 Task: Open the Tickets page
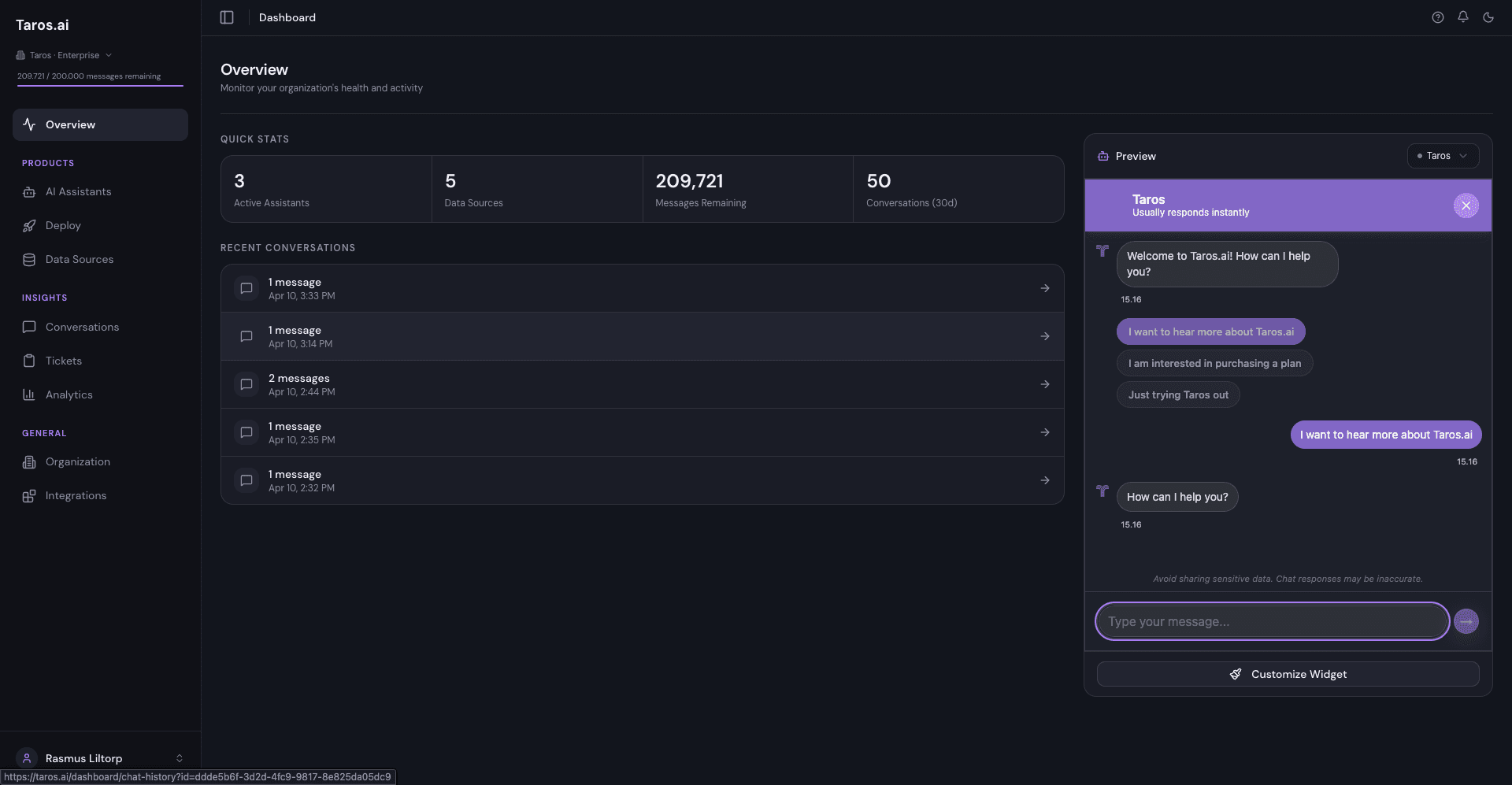[x=100, y=361]
